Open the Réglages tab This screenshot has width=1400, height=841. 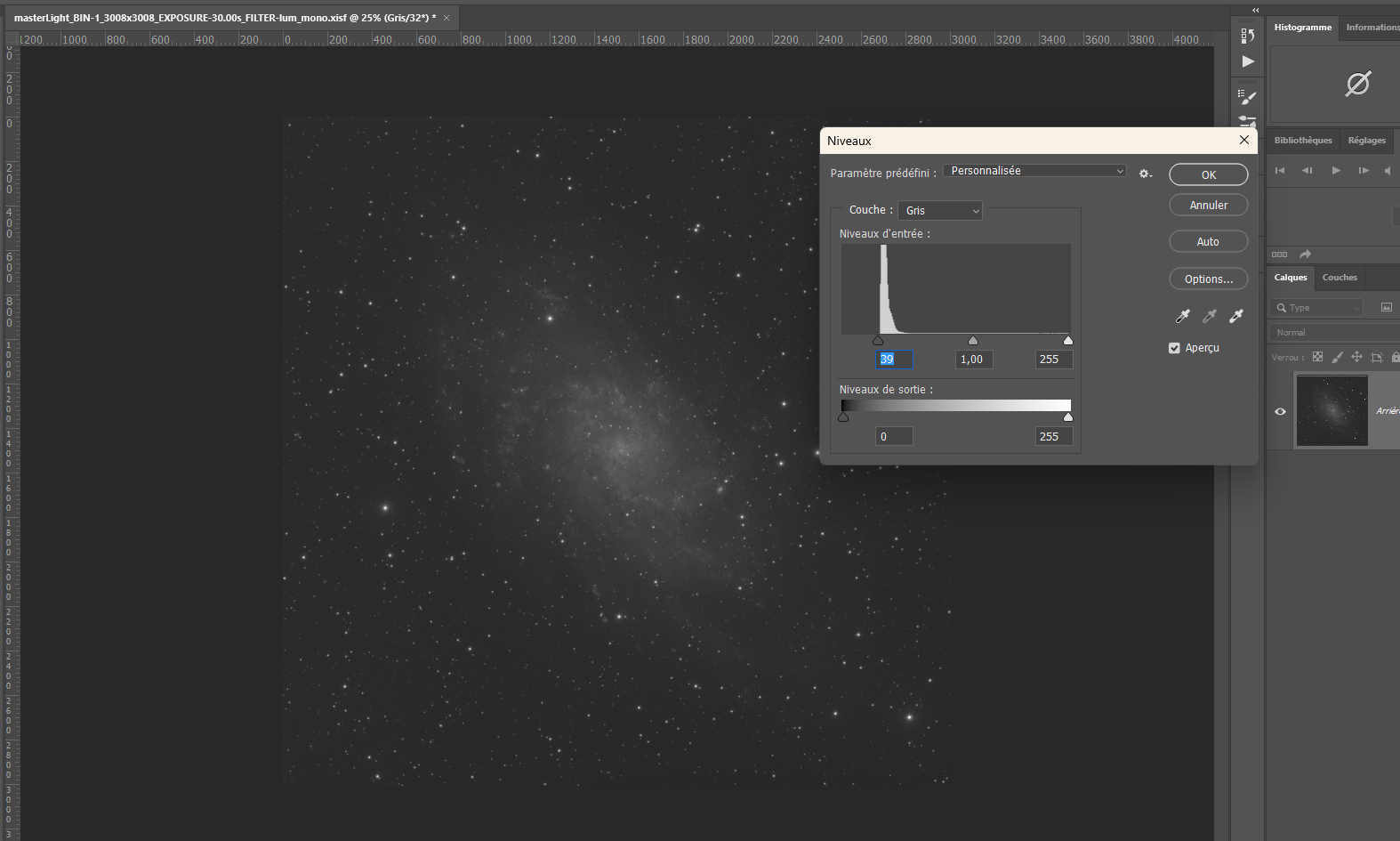pos(1367,141)
